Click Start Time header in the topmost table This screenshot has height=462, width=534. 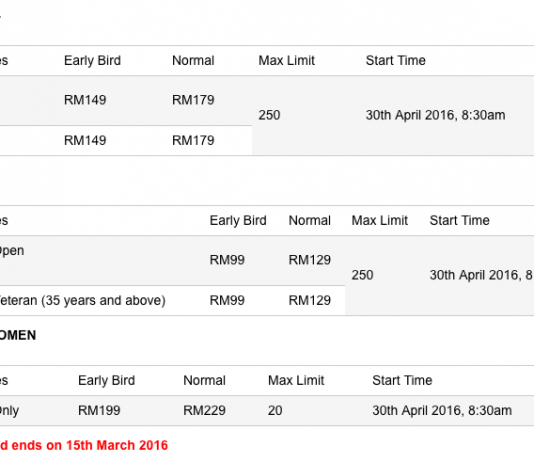[395, 61]
